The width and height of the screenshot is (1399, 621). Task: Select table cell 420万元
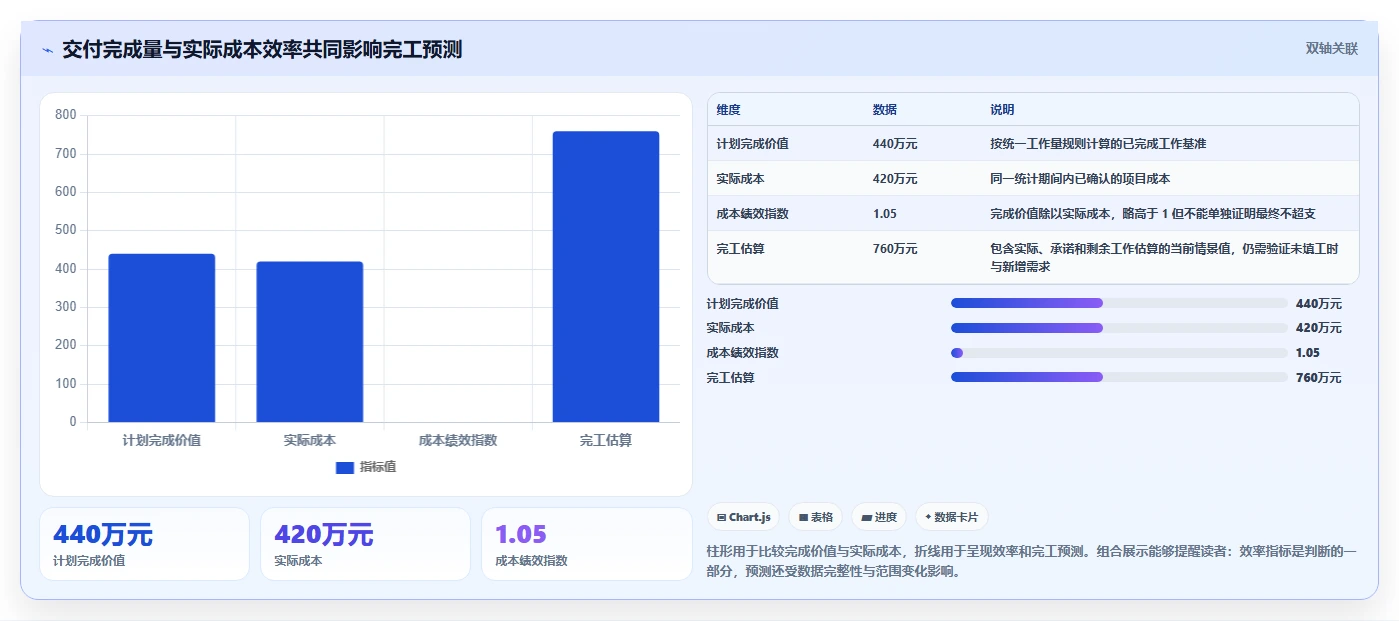895,179
